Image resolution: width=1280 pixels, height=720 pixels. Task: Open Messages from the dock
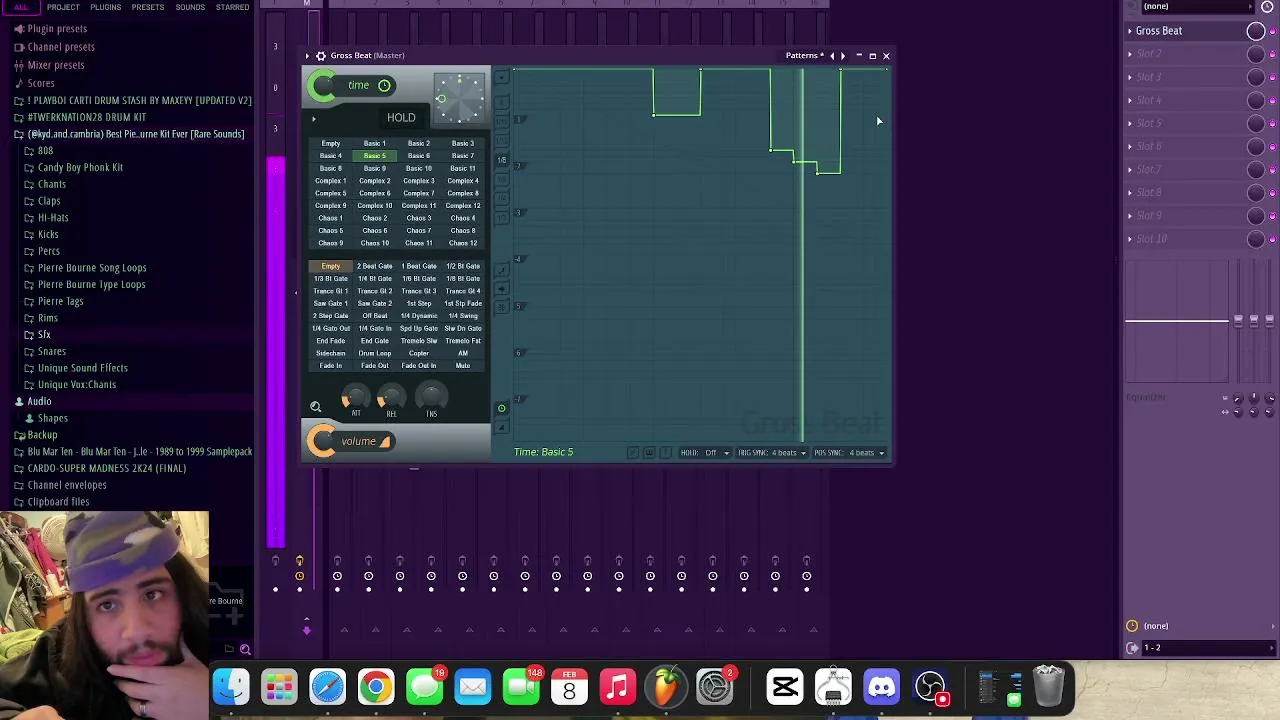tap(425, 687)
